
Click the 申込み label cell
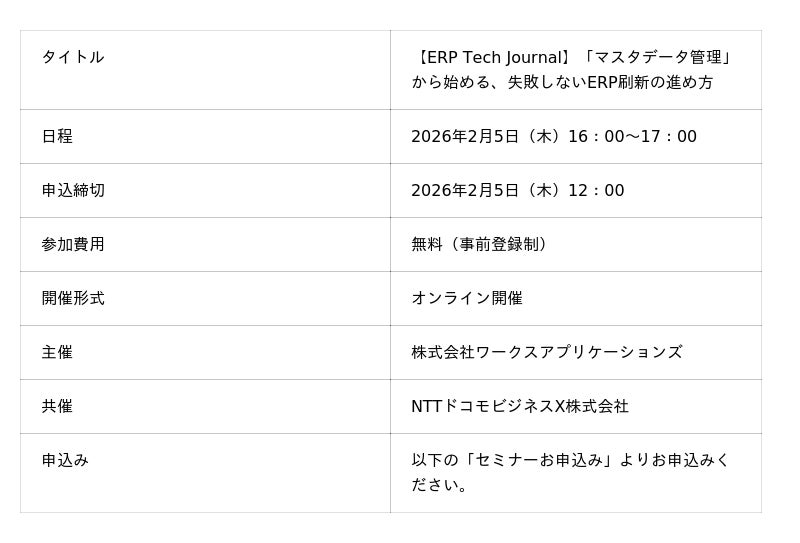coord(65,460)
